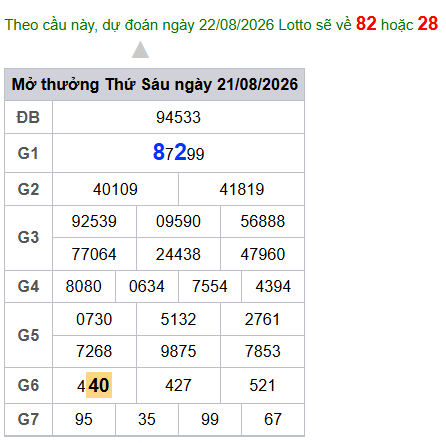Viewport: 446px width, 443px height.
Task: Click the G1 result 87299
Action: tap(178, 153)
